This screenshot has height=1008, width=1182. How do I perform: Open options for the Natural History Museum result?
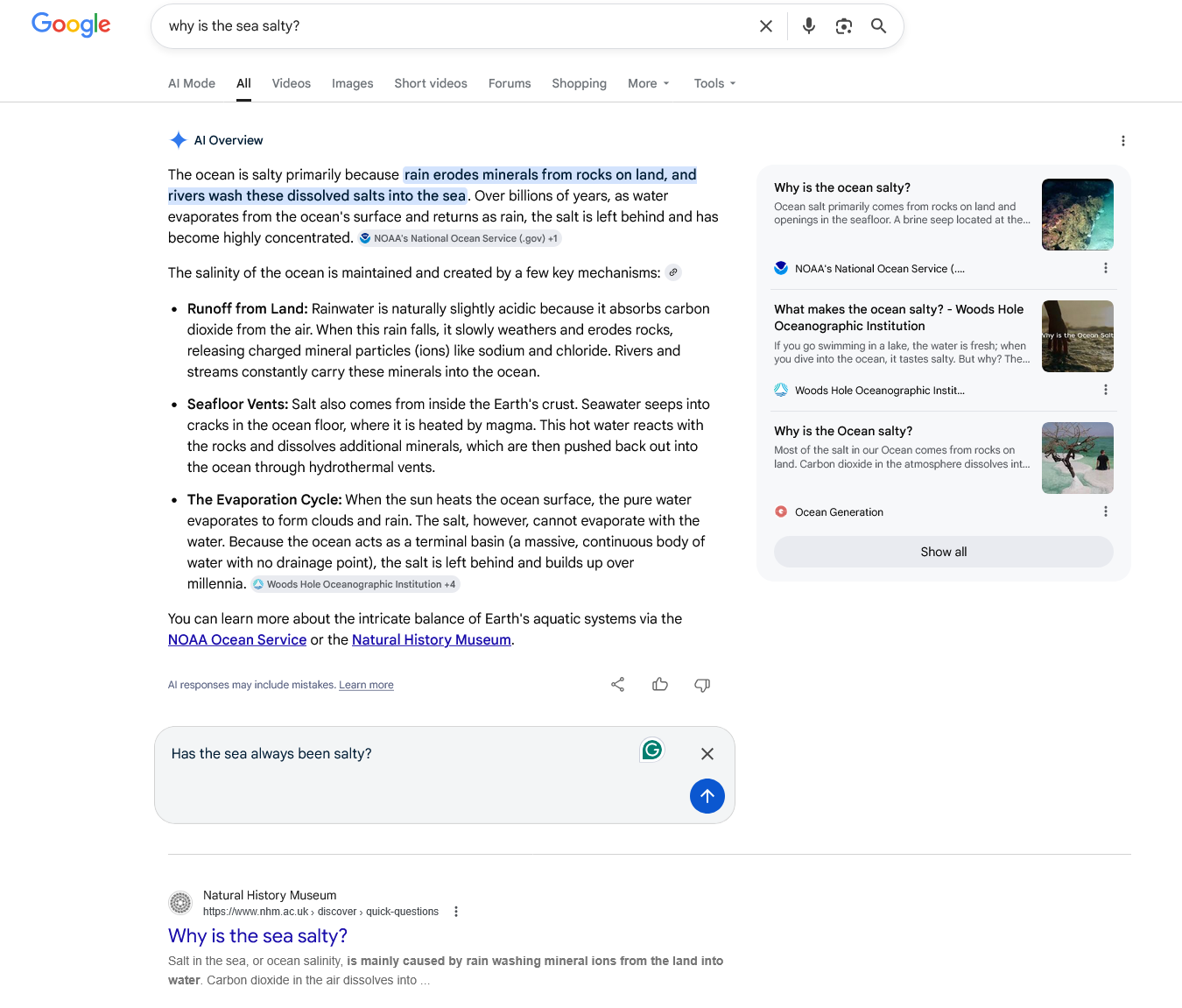456,912
